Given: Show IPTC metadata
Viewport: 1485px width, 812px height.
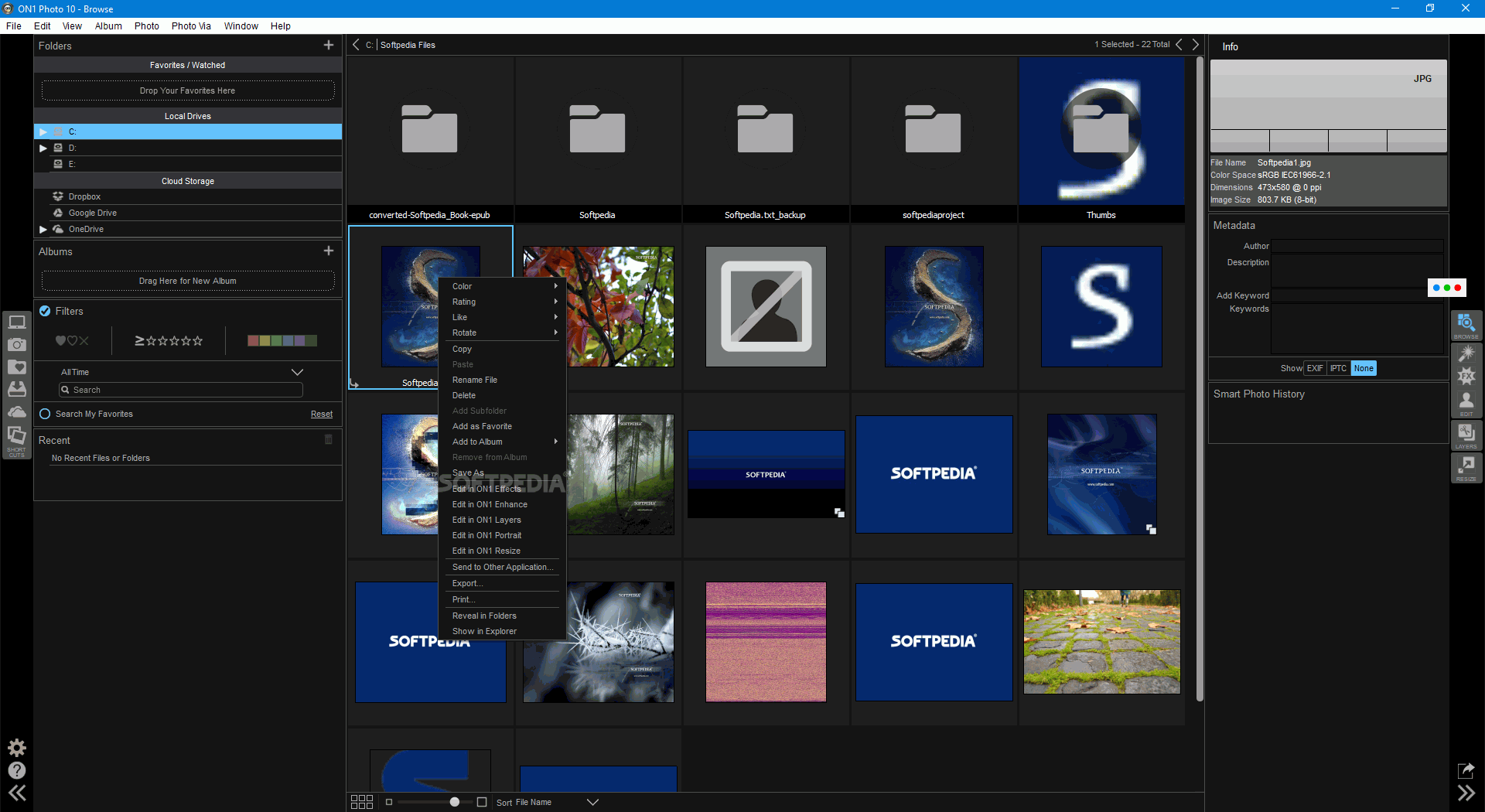Looking at the screenshot, I should 1339,368.
